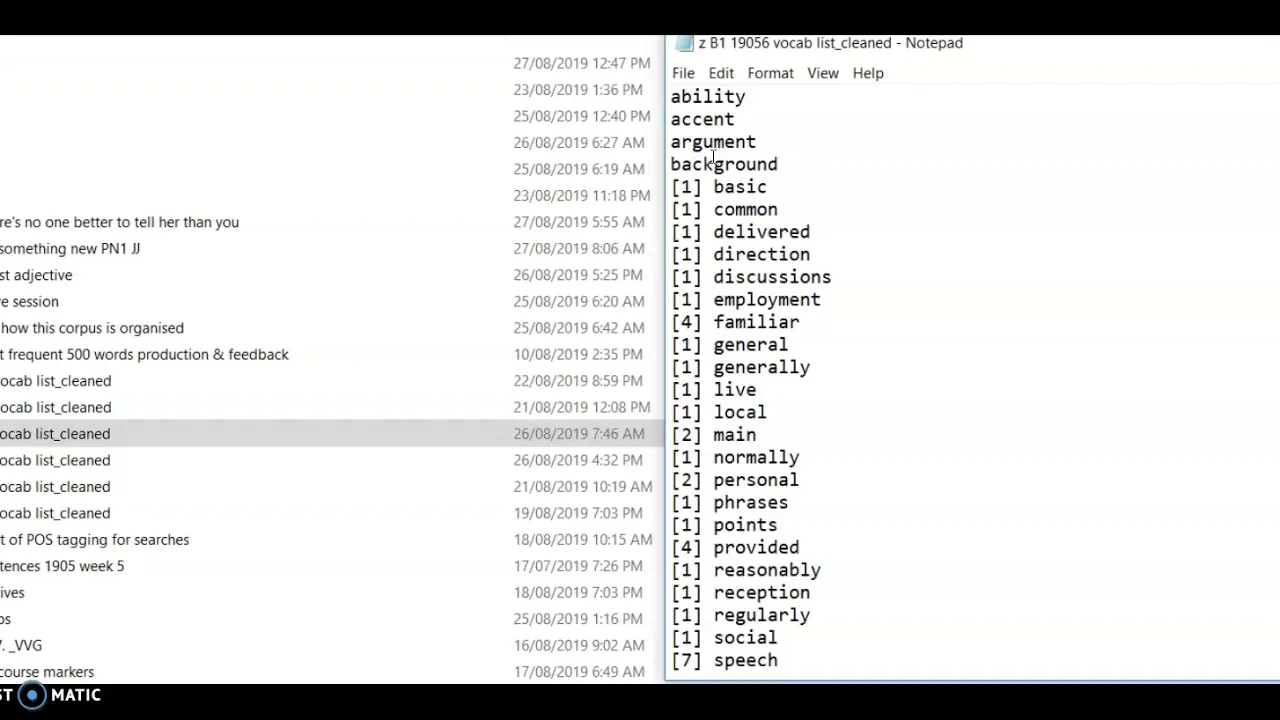Click the line '[4] familiar'
The height and width of the screenshot is (720, 1280).
pyautogui.click(x=735, y=322)
